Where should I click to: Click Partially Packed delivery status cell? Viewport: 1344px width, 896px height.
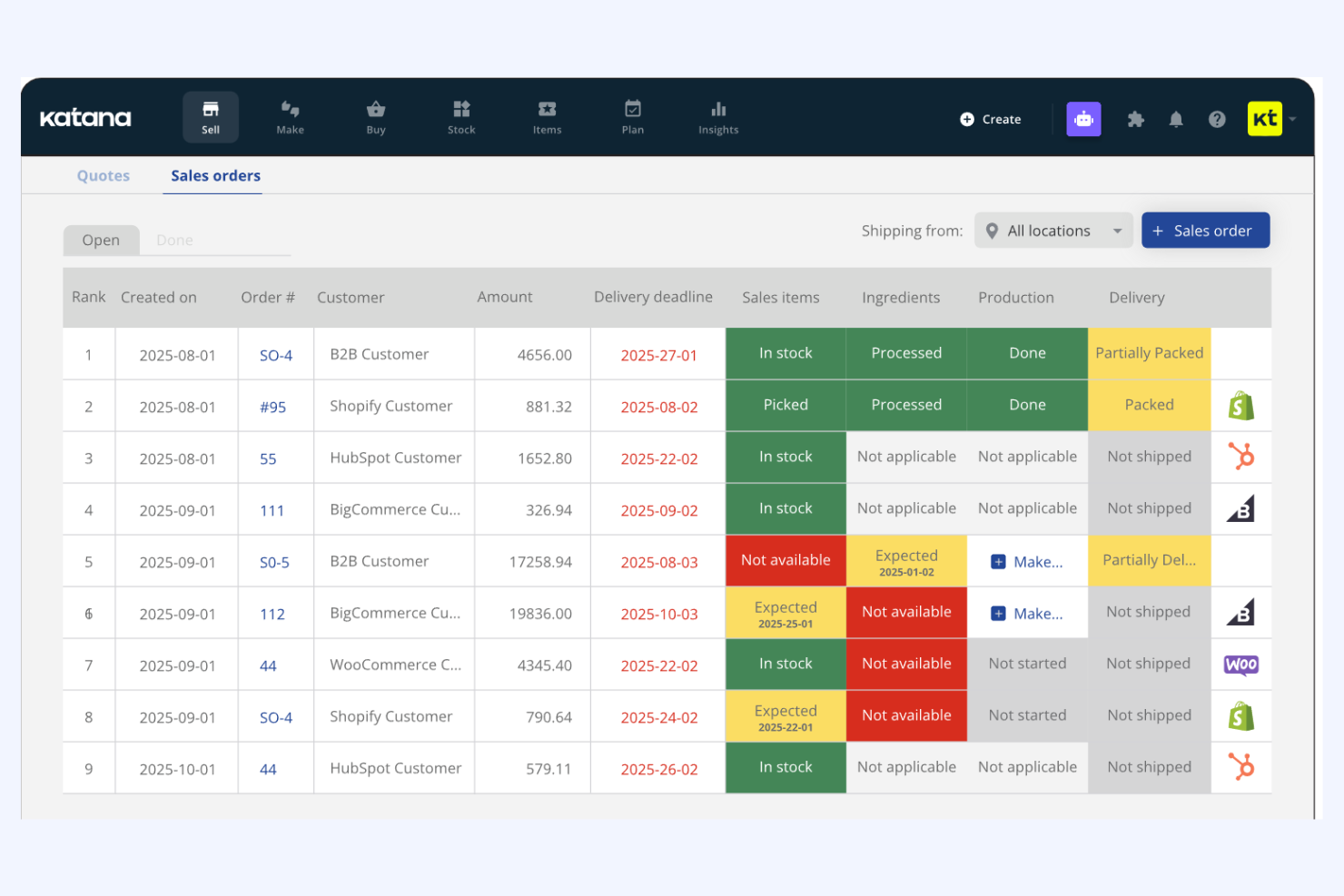point(1149,353)
